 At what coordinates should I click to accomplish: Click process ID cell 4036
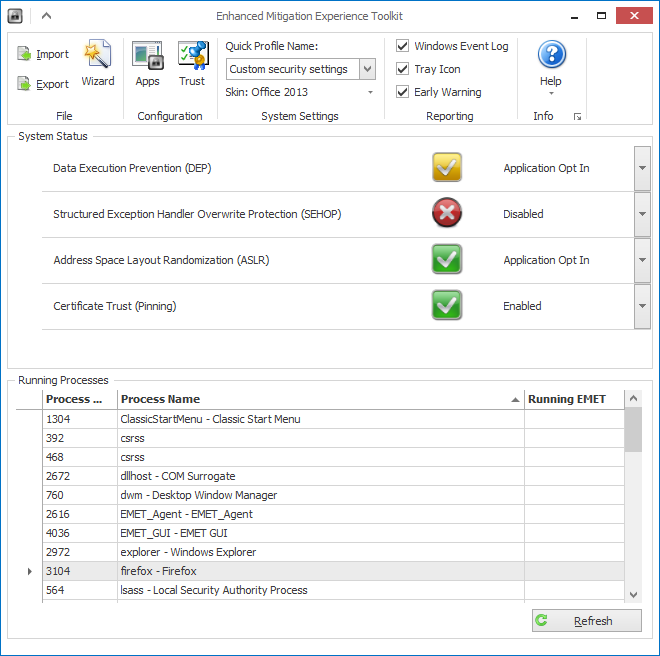coord(80,533)
